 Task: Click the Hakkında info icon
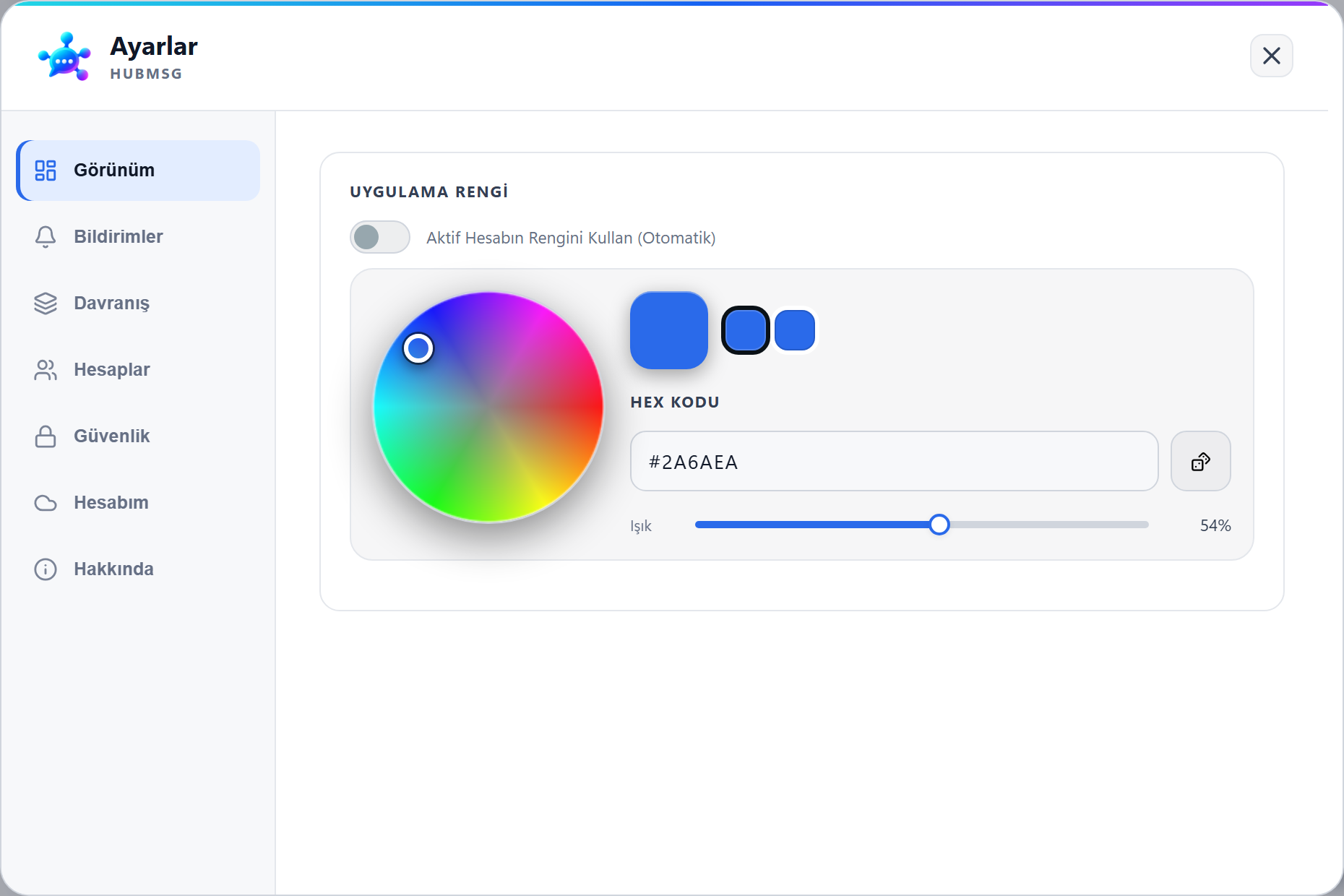[x=46, y=569]
